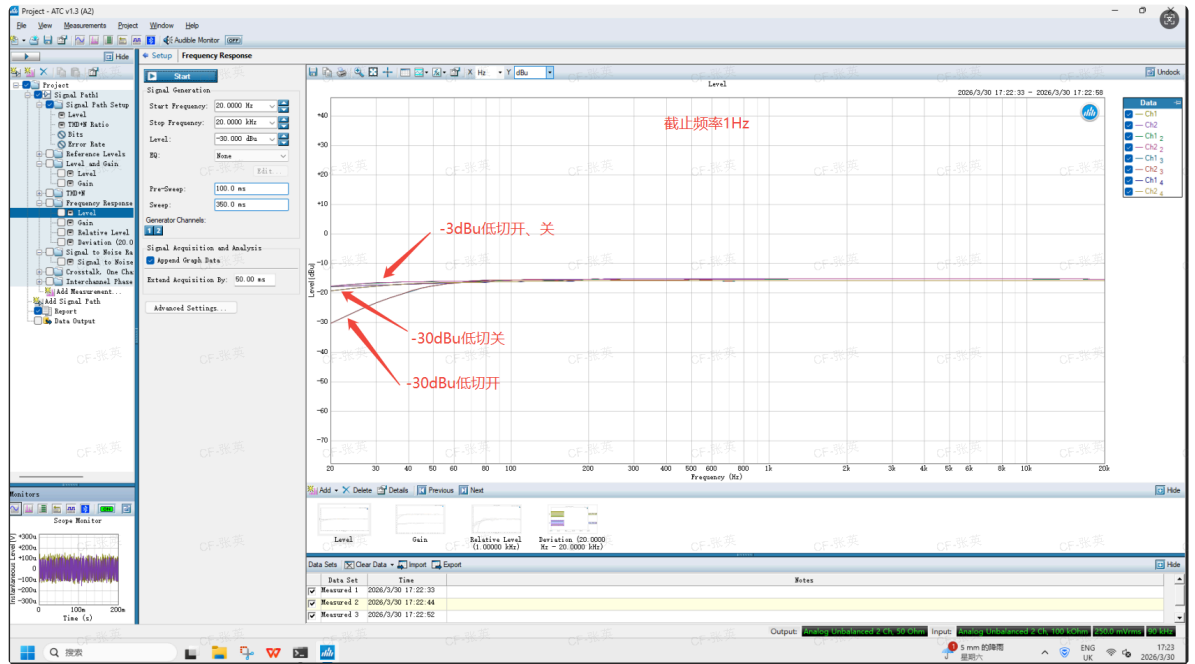Open the View menu

(x=45, y=25)
